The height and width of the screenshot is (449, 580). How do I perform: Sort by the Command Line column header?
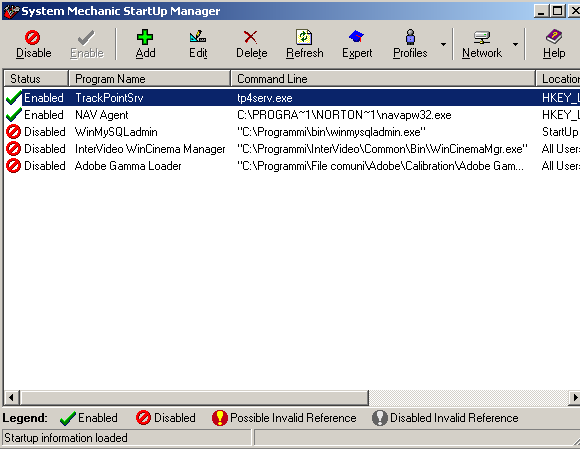coord(383,79)
